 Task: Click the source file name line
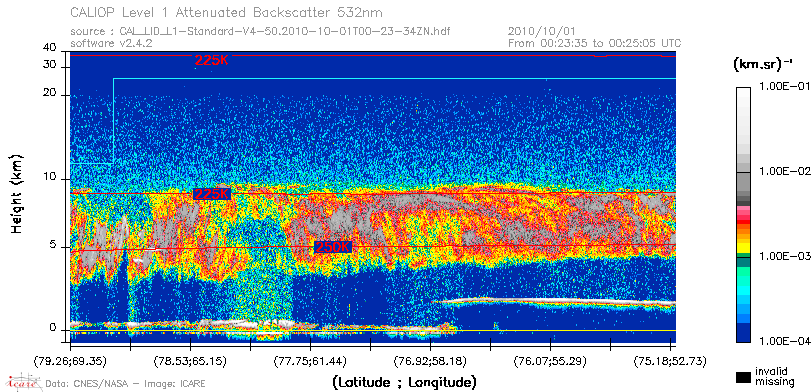(x=260, y=32)
